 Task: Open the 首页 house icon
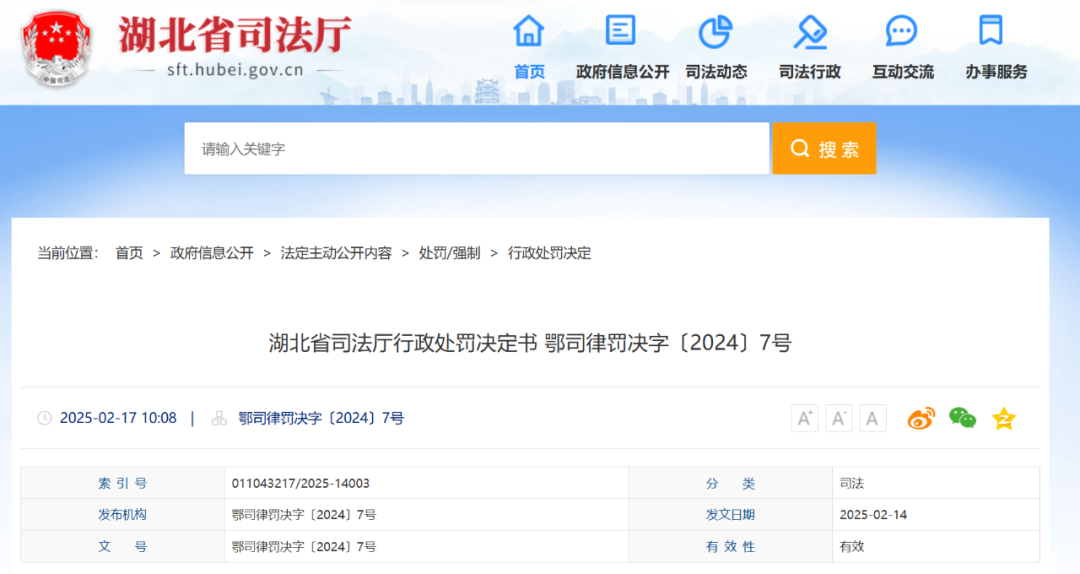(x=528, y=31)
